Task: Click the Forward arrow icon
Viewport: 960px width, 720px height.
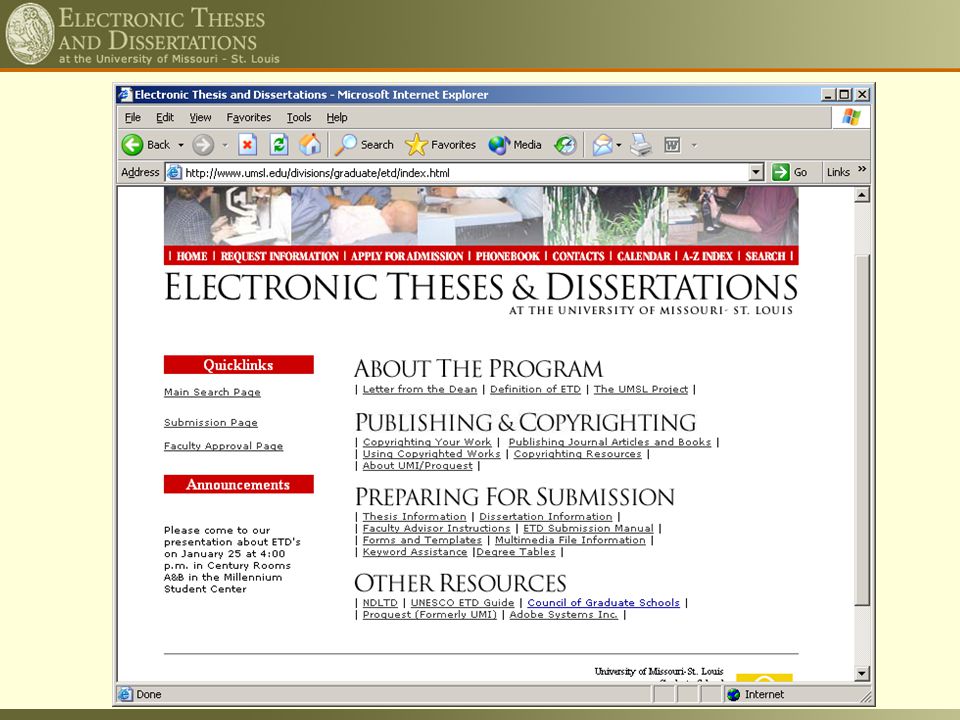Action: point(203,145)
